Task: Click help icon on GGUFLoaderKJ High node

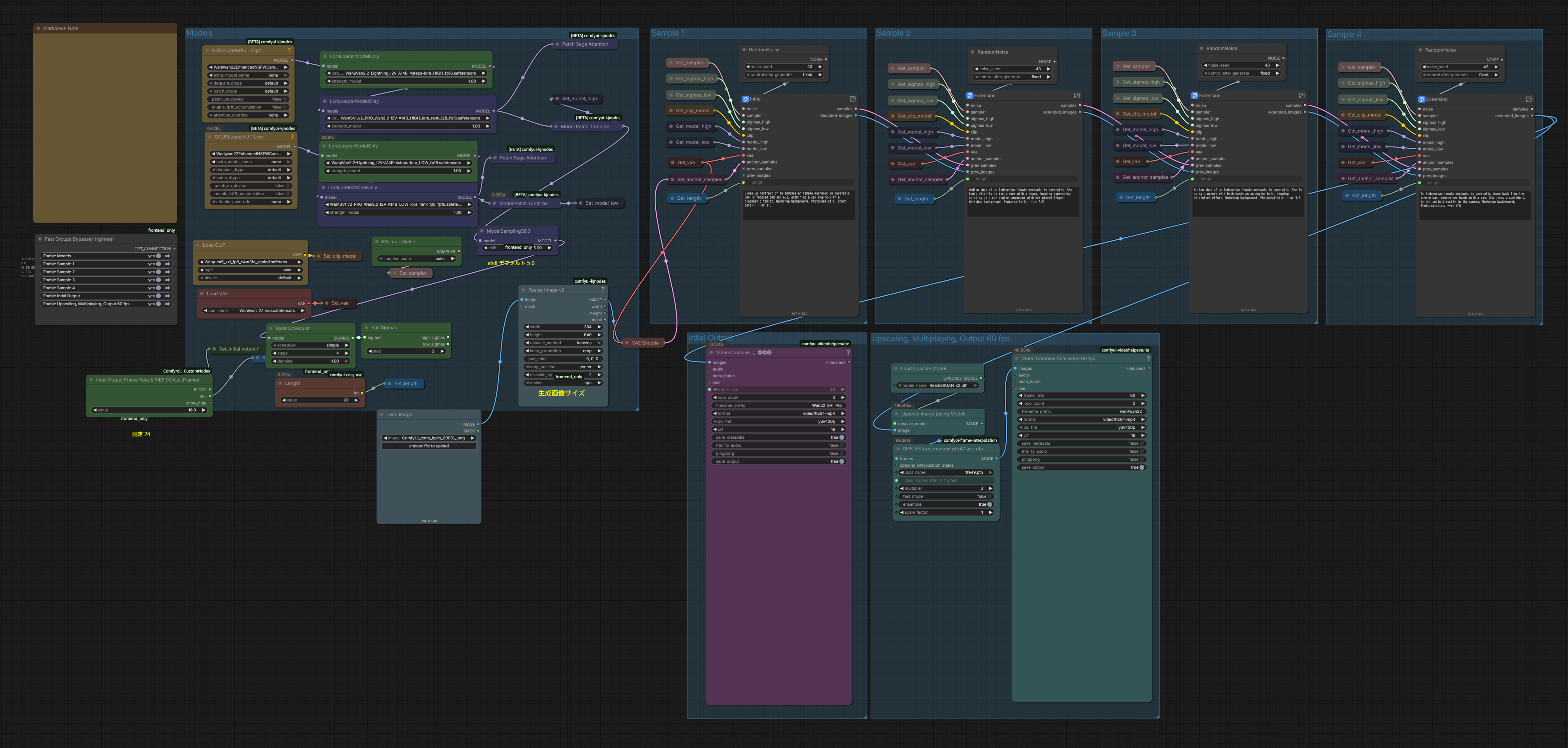Action: (289, 51)
